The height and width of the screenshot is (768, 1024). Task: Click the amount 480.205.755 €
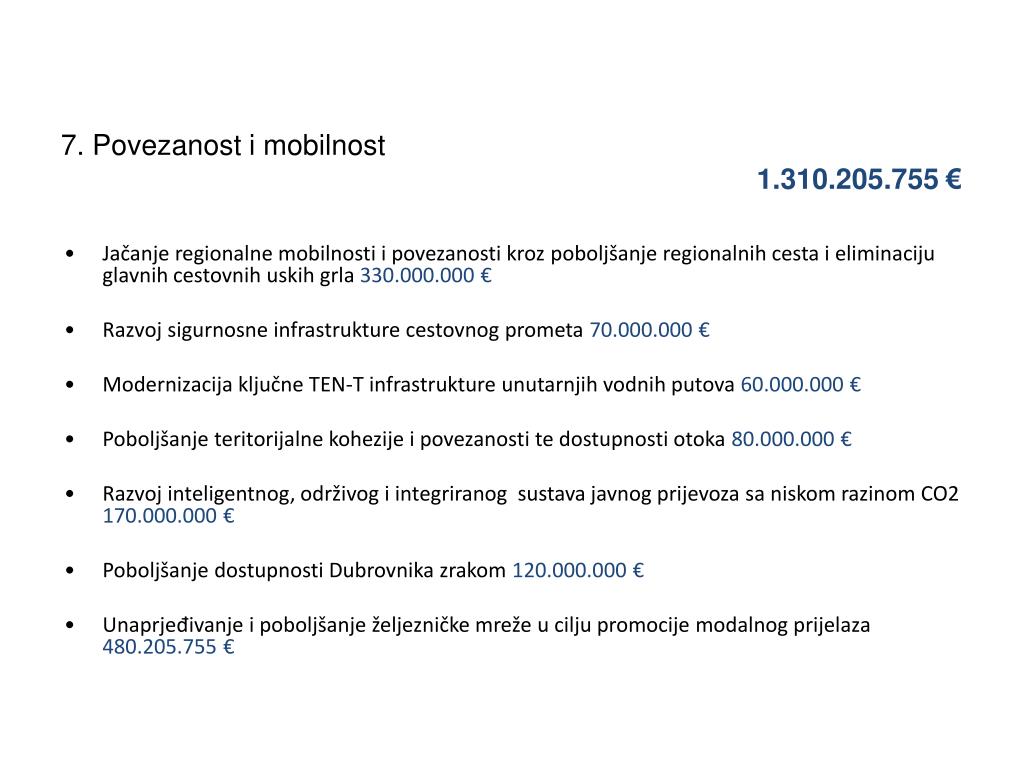pos(168,647)
